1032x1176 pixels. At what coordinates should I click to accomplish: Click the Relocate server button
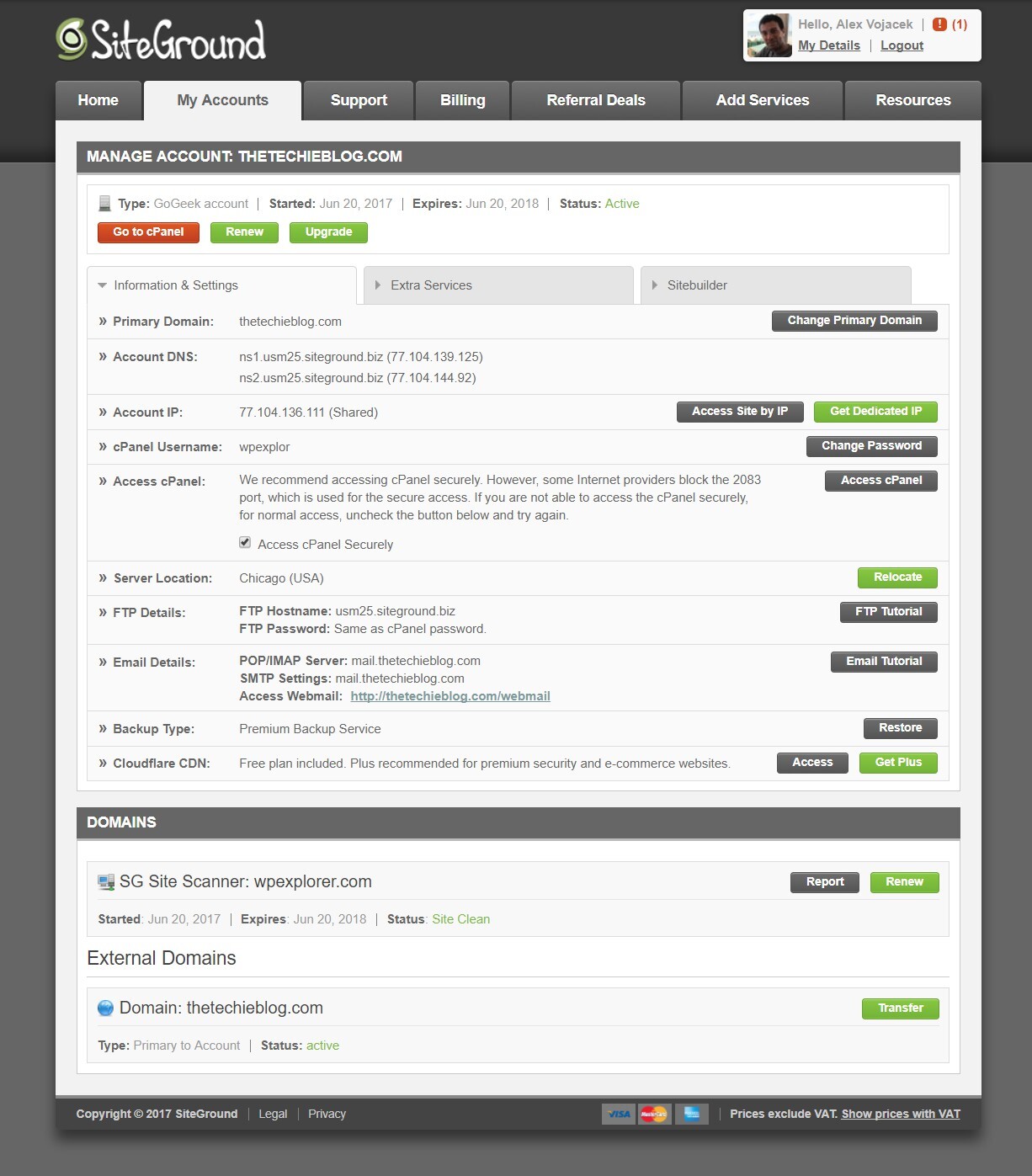897,577
